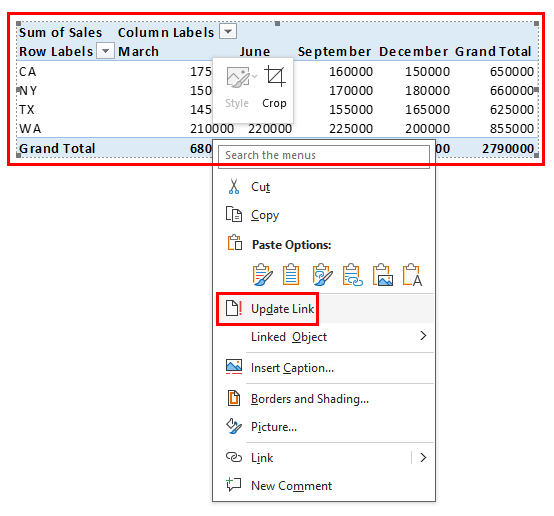The height and width of the screenshot is (516, 554).
Task: Choose Keep Text Only paste option
Action: pos(413,275)
